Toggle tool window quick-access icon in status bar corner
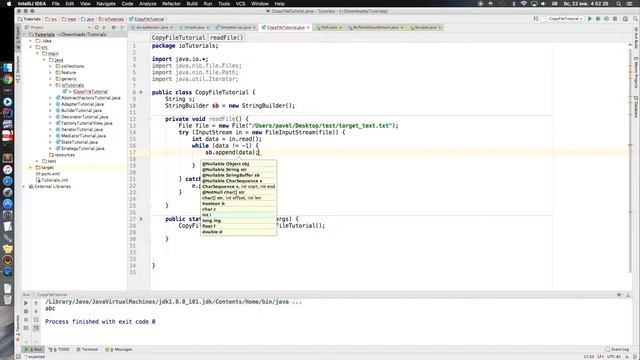The height and width of the screenshot is (360, 640). click(x=18, y=357)
